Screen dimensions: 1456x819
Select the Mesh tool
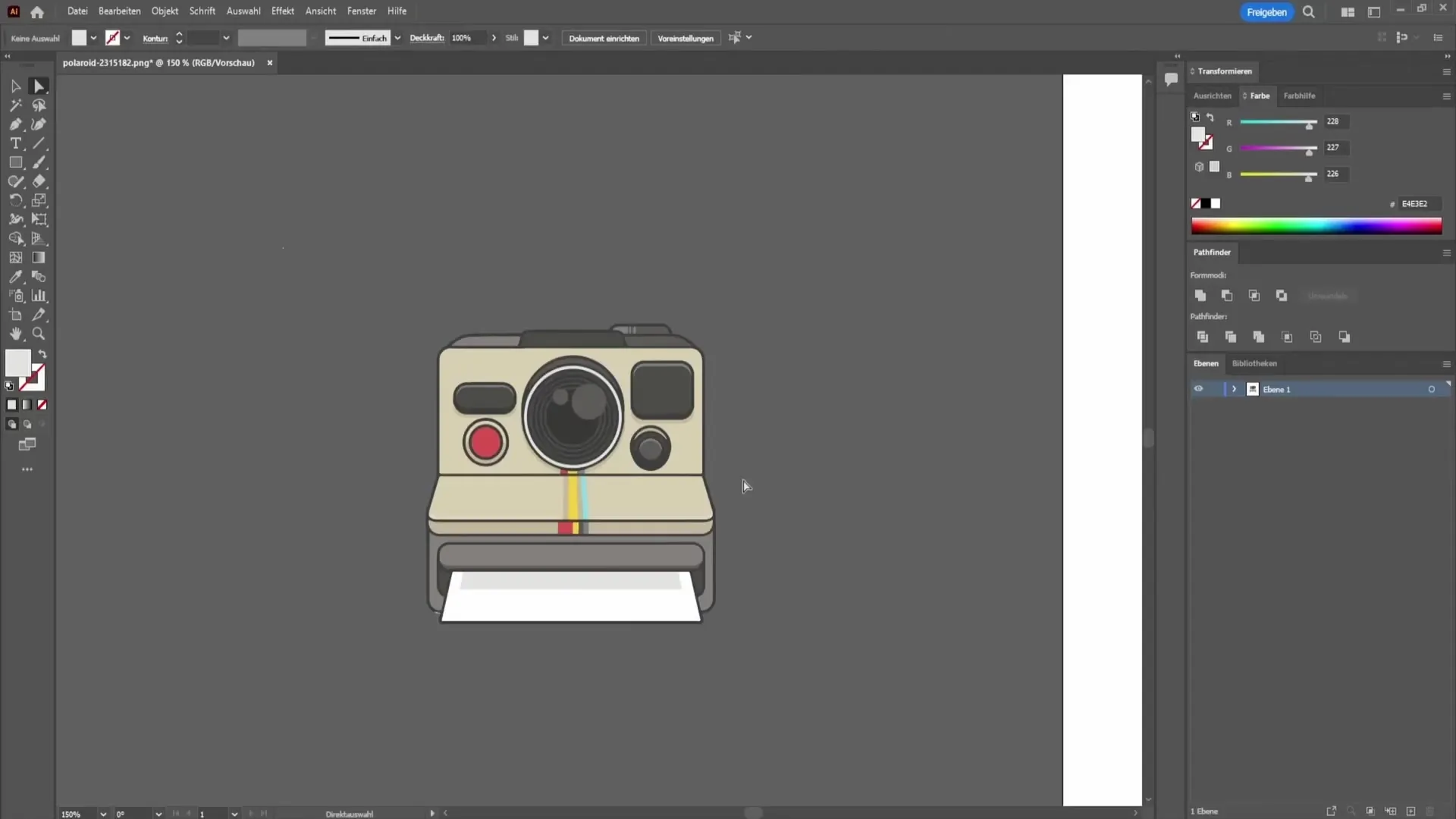16,258
